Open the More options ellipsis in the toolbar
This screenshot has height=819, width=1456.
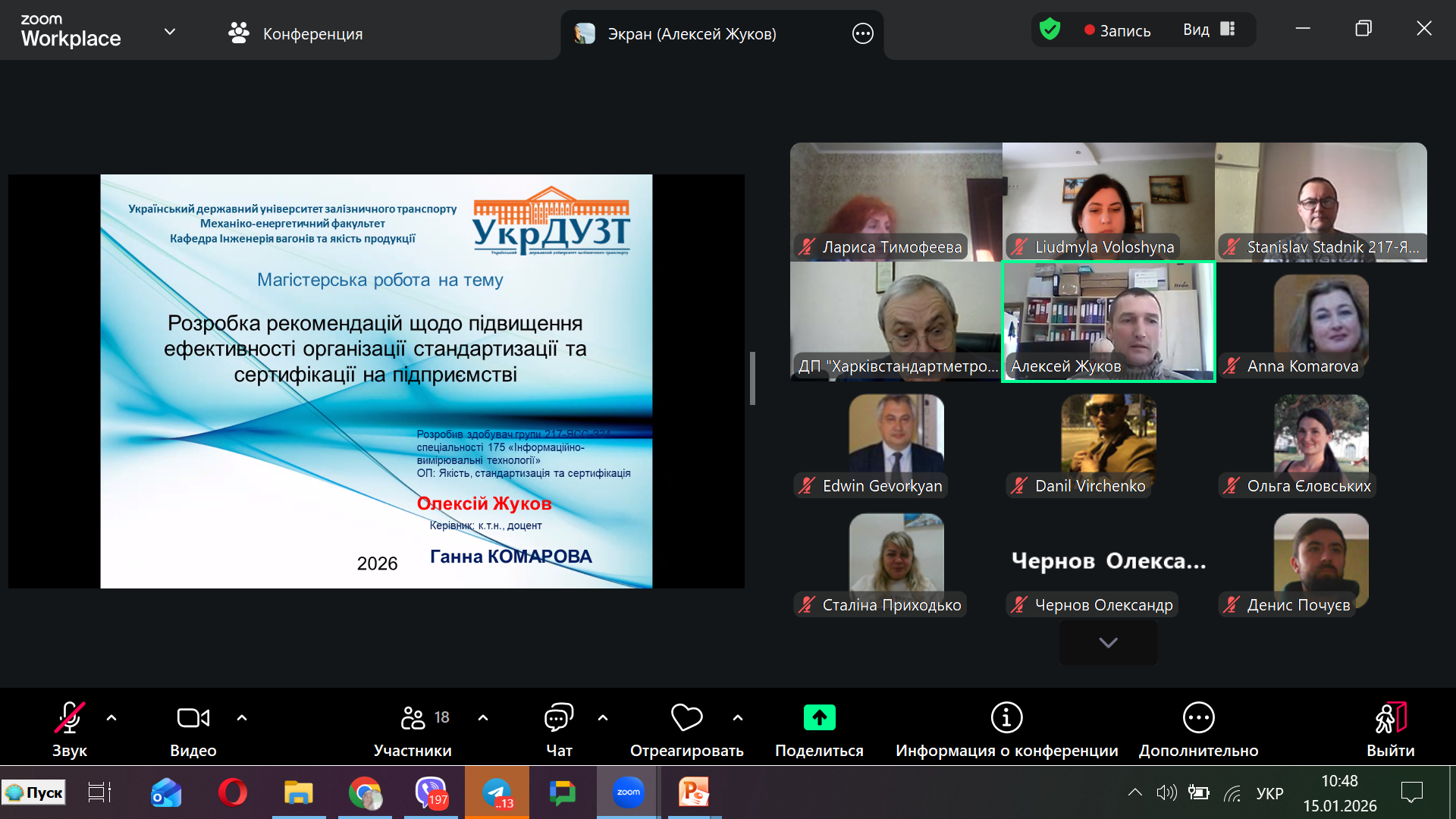[1198, 718]
